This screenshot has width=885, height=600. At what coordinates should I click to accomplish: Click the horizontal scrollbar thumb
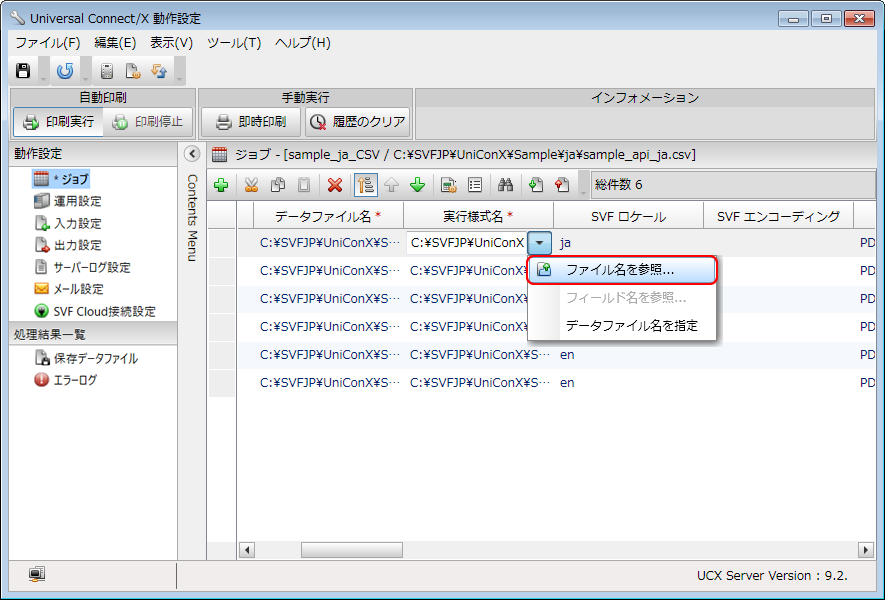pos(352,550)
